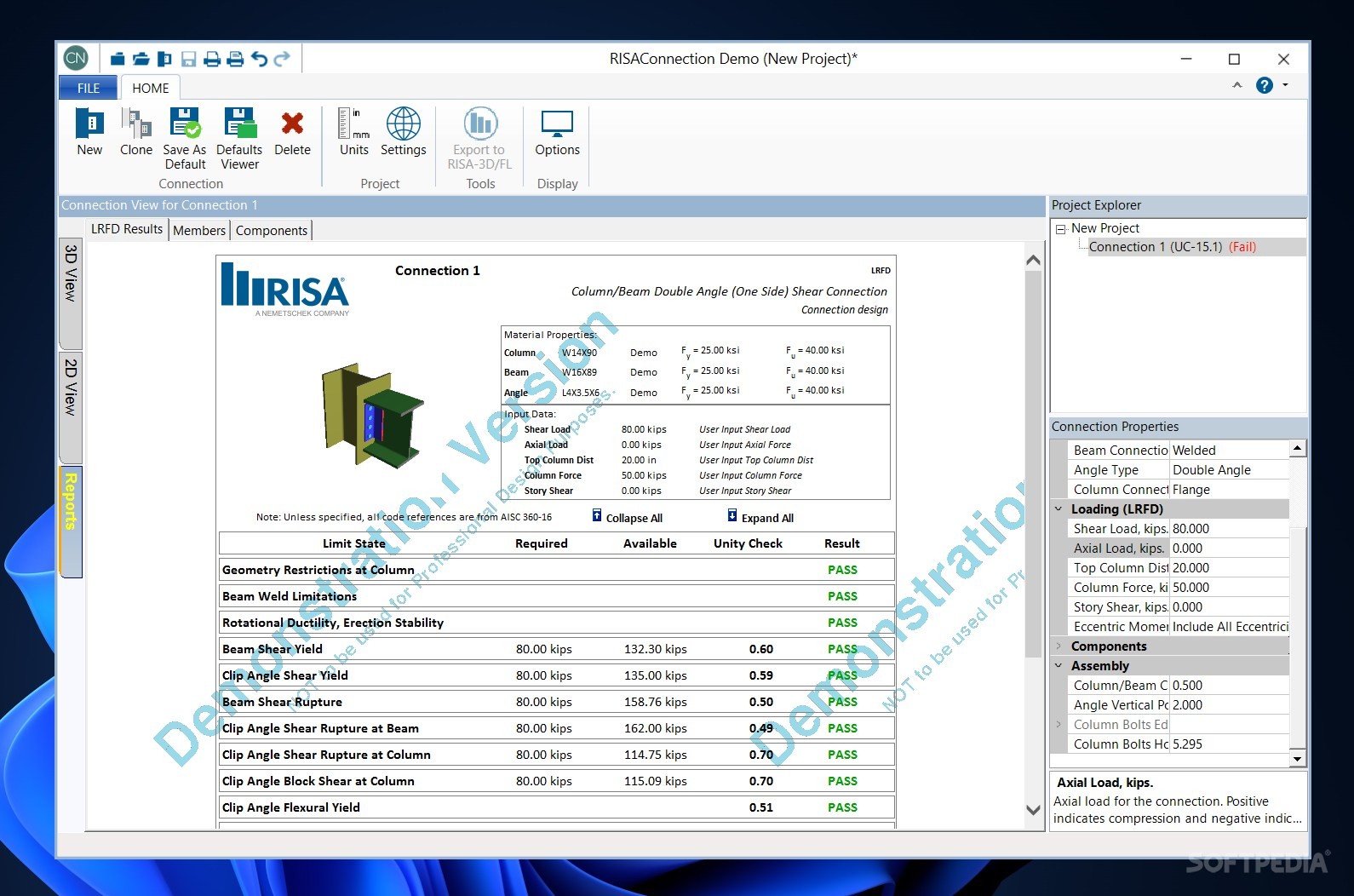This screenshot has width=1354, height=896.
Task: Click the report vertical scrollbar thumb
Action: tap(1033, 464)
